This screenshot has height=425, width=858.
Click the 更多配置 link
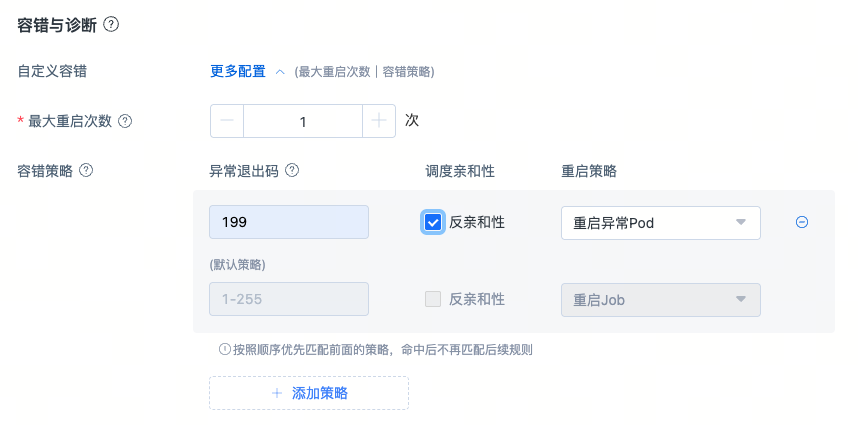[x=238, y=72]
